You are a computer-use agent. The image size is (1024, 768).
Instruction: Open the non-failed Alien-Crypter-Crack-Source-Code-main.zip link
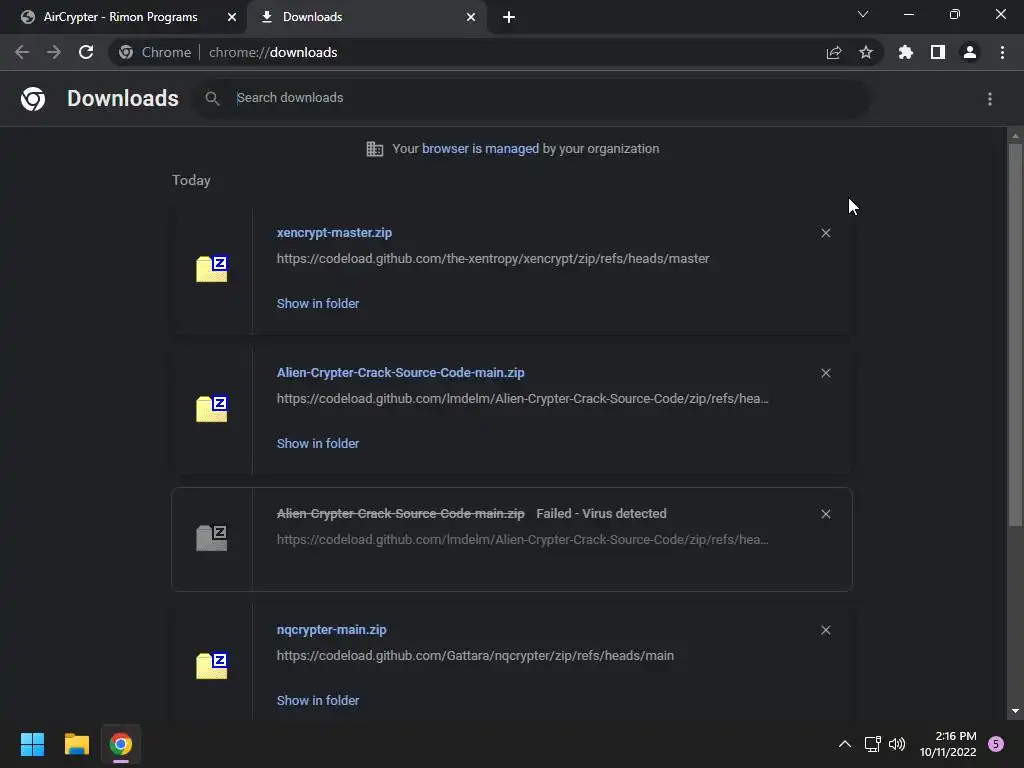coord(400,372)
